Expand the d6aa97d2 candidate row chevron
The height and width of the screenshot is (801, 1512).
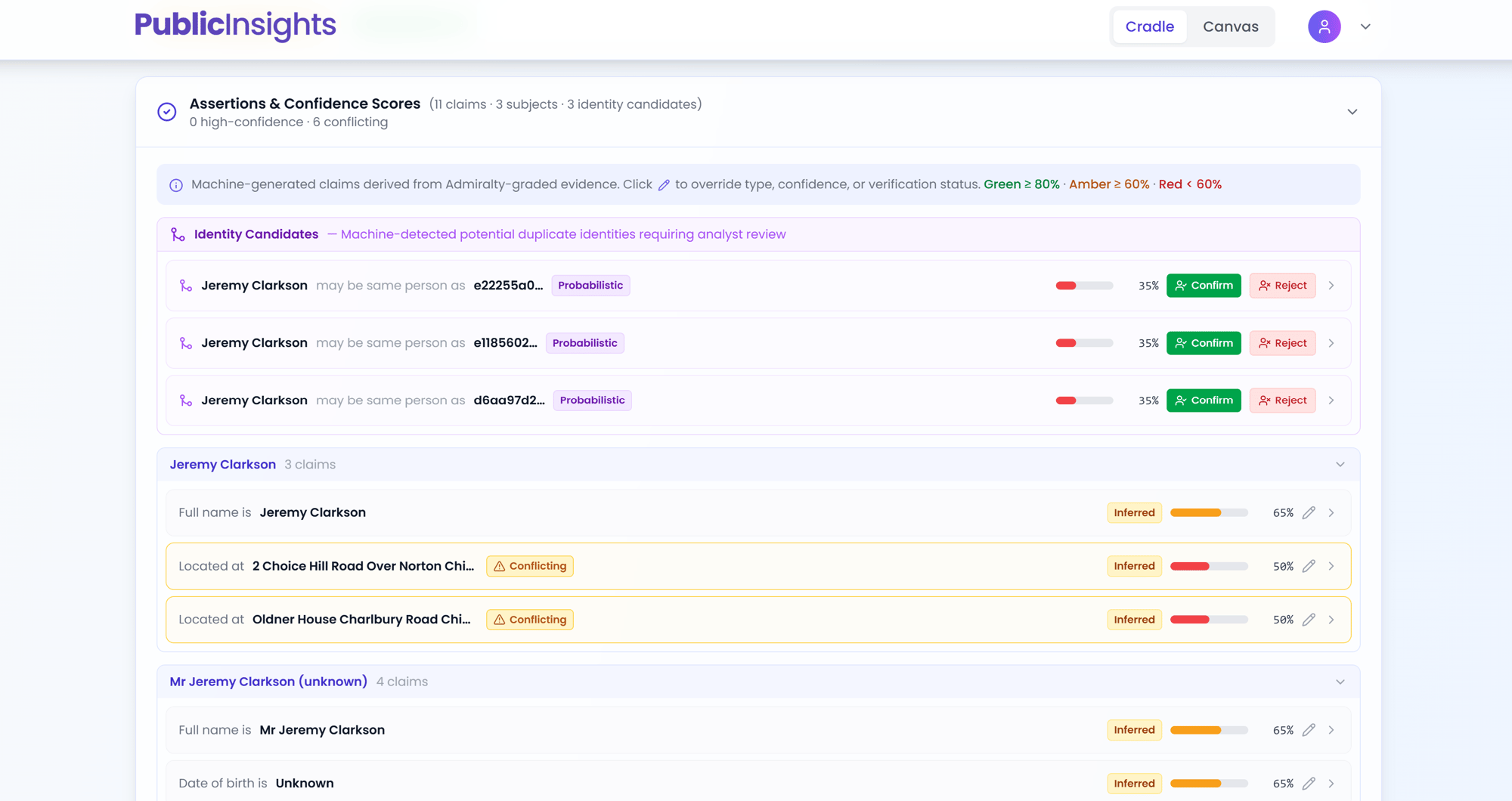pyautogui.click(x=1331, y=400)
